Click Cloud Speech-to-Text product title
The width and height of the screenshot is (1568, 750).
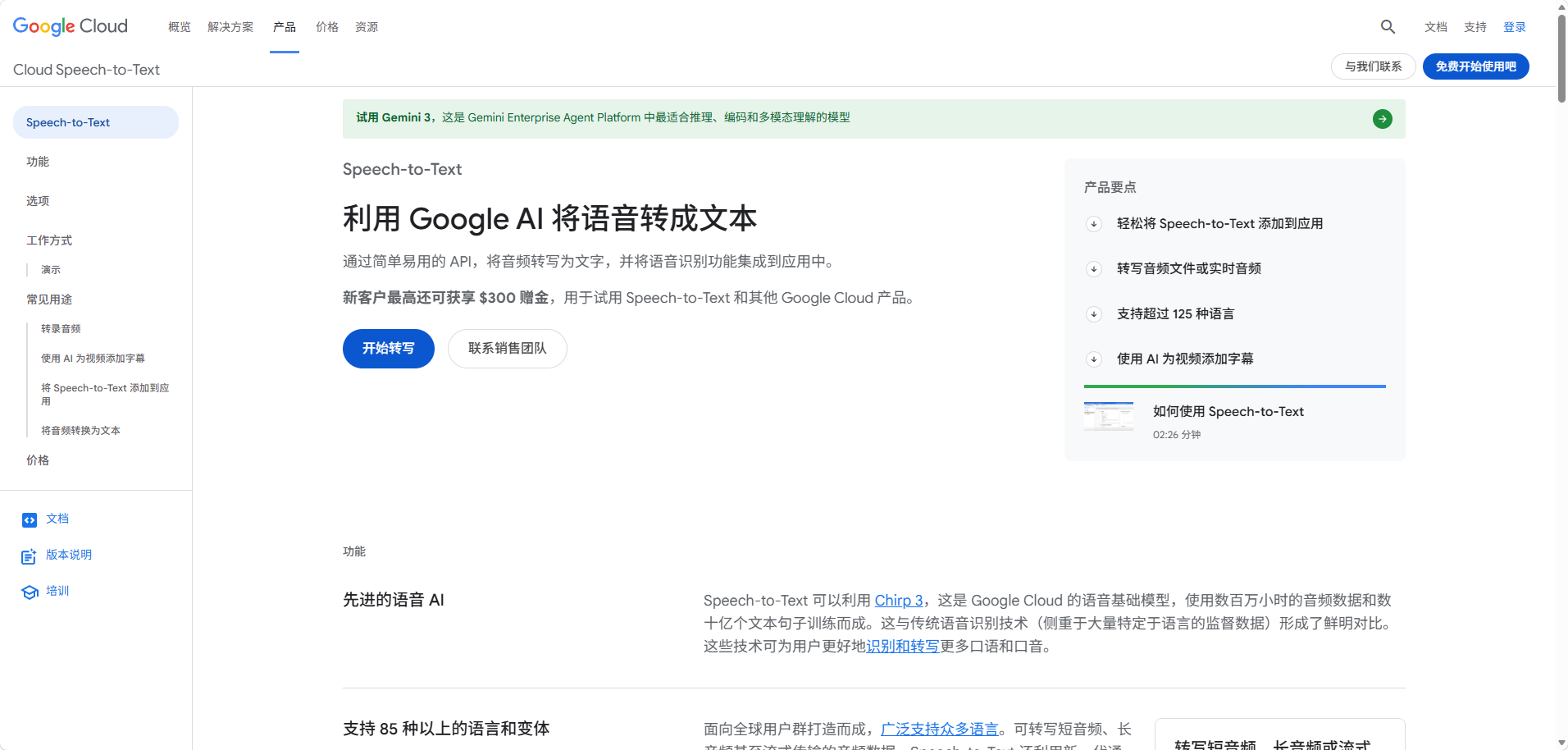[x=86, y=70]
